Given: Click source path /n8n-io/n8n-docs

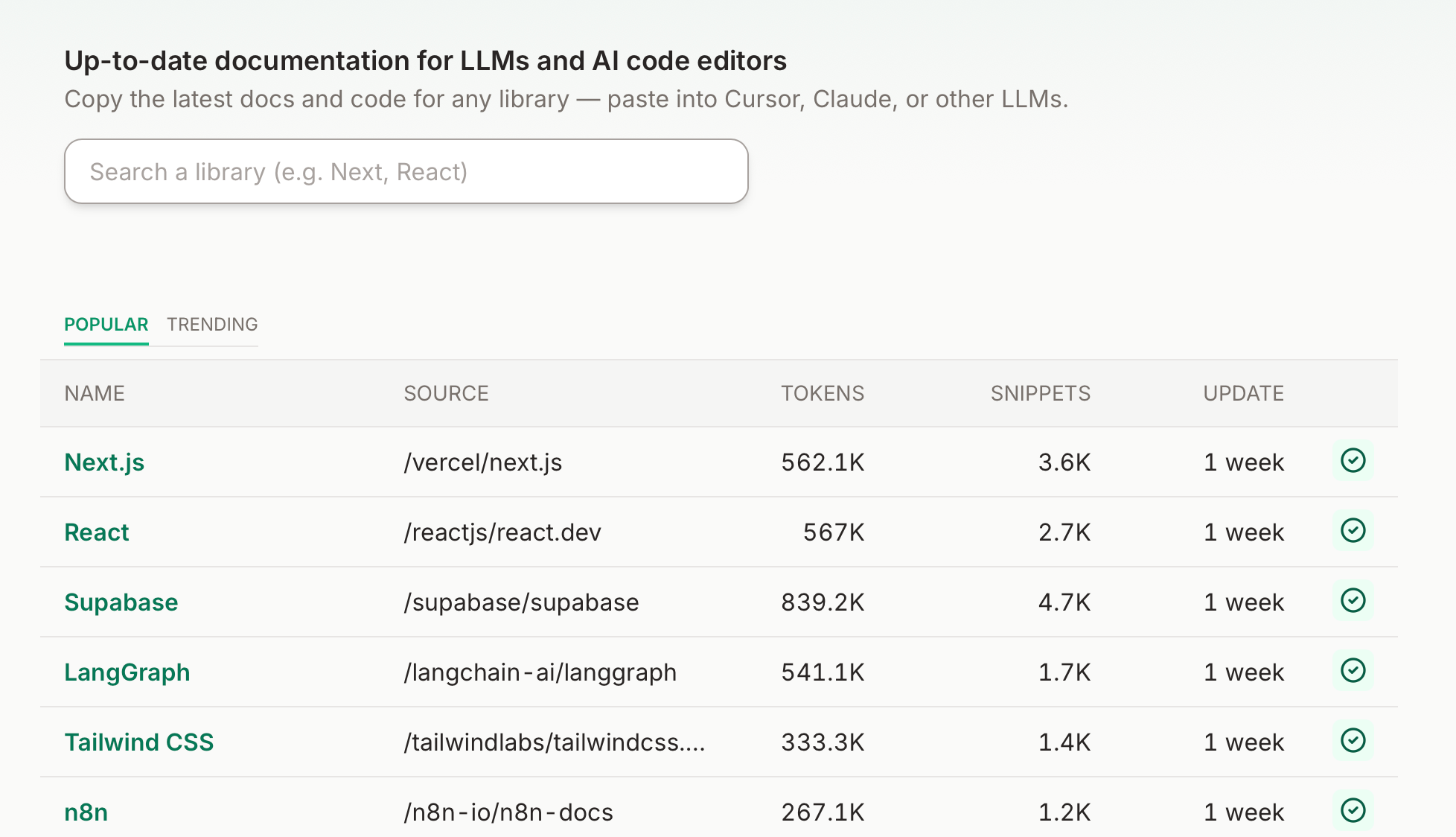Looking at the screenshot, I should click(508, 812).
